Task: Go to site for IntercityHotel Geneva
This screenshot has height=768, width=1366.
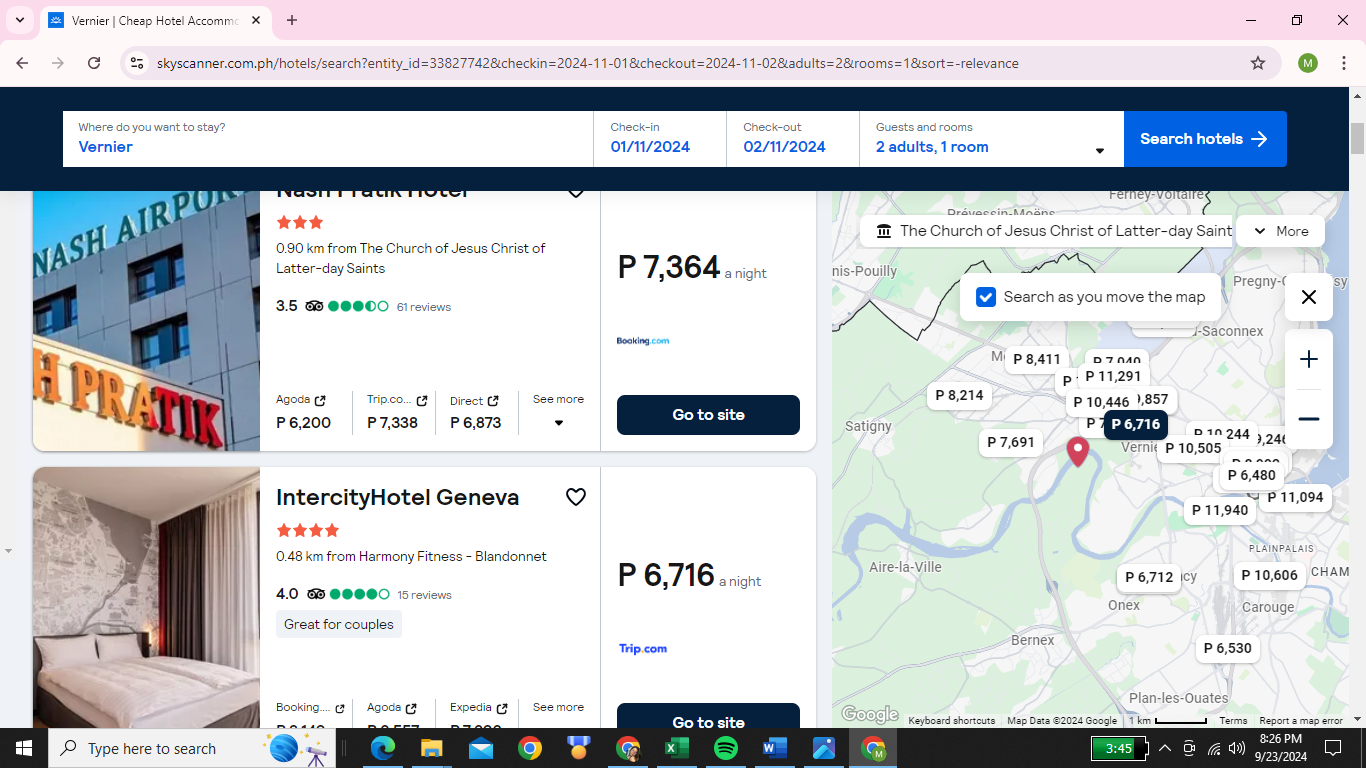Action: tap(708, 716)
